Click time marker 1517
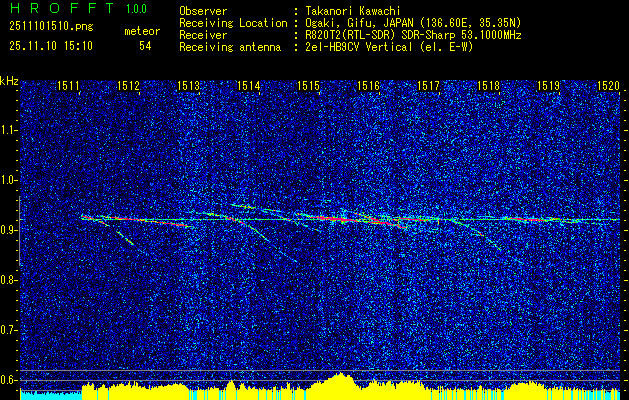Viewport: 629px width, 400px height. coord(428,85)
